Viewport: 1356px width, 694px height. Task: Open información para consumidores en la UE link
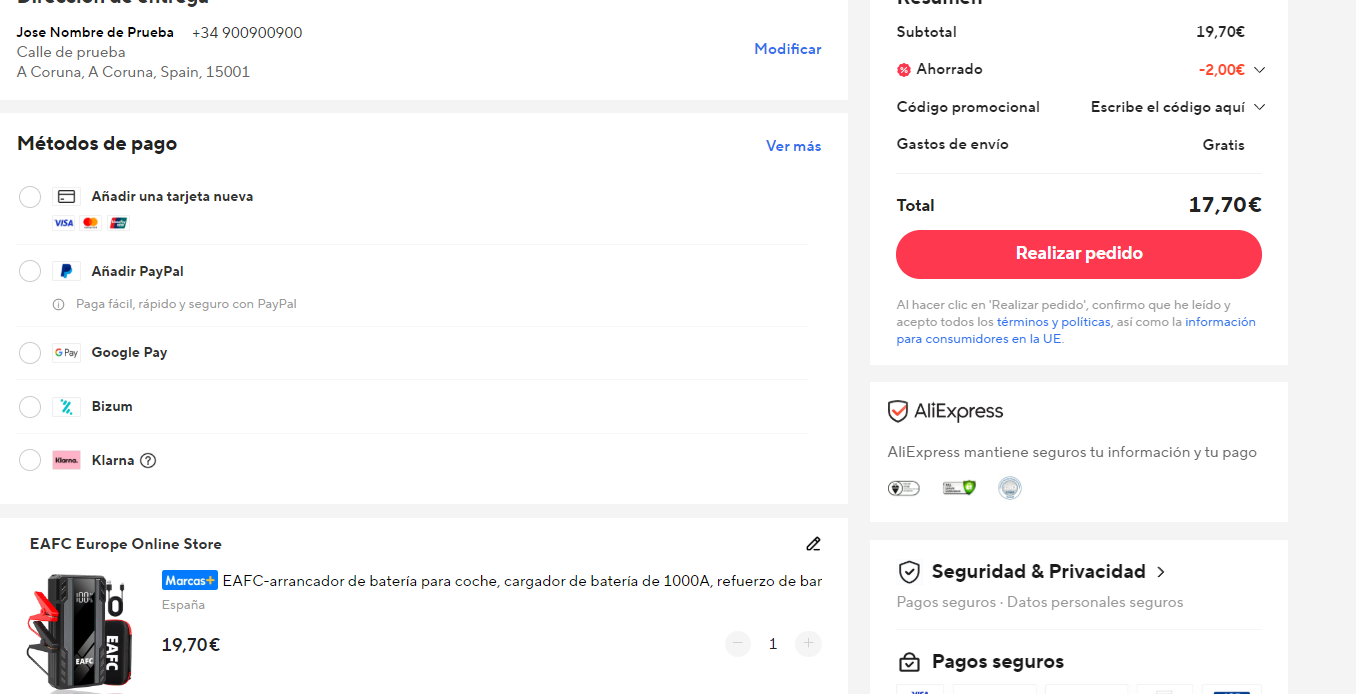(1076, 331)
